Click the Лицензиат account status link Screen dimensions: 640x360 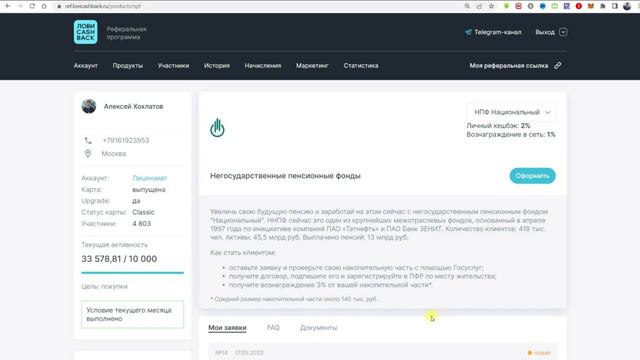coord(149,178)
